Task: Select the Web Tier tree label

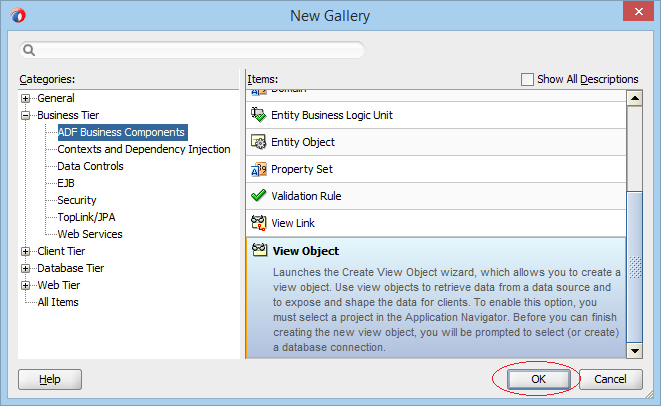Action: 59,285
